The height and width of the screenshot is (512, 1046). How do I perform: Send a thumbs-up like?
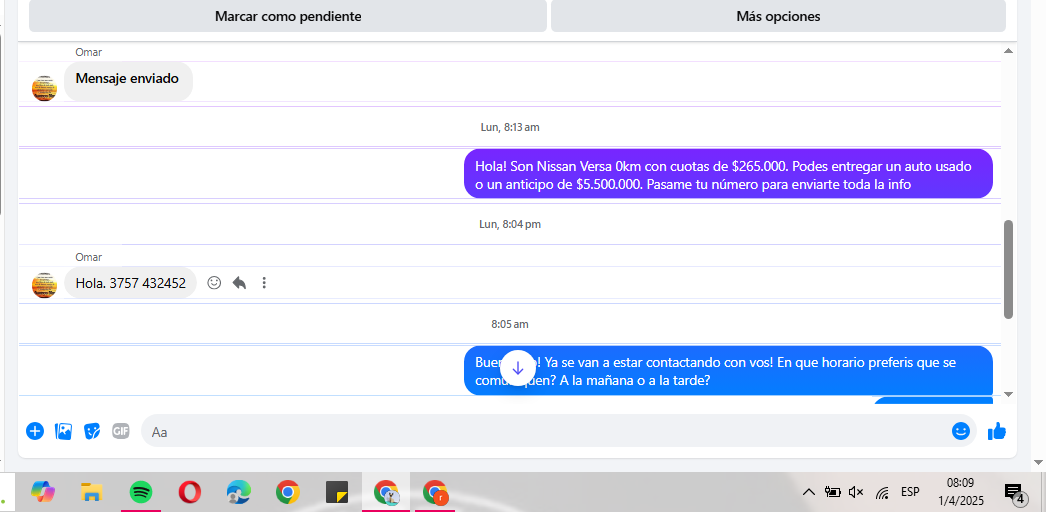pos(997,431)
